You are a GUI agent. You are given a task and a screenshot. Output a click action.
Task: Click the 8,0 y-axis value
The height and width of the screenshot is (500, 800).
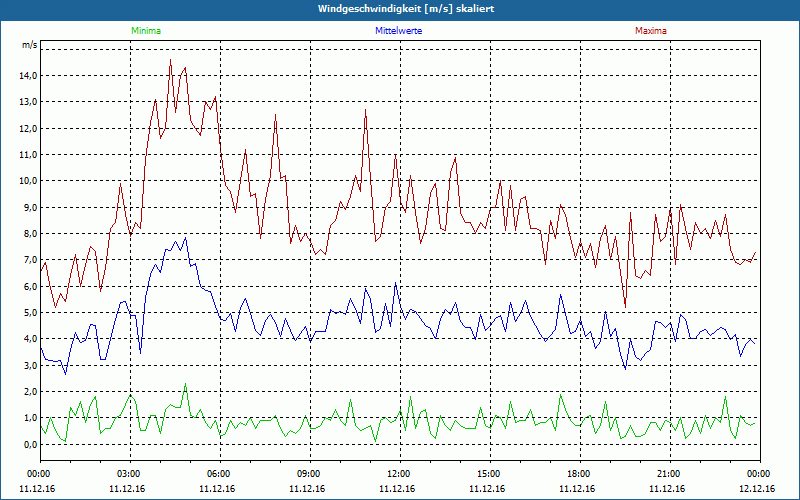click(x=30, y=234)
